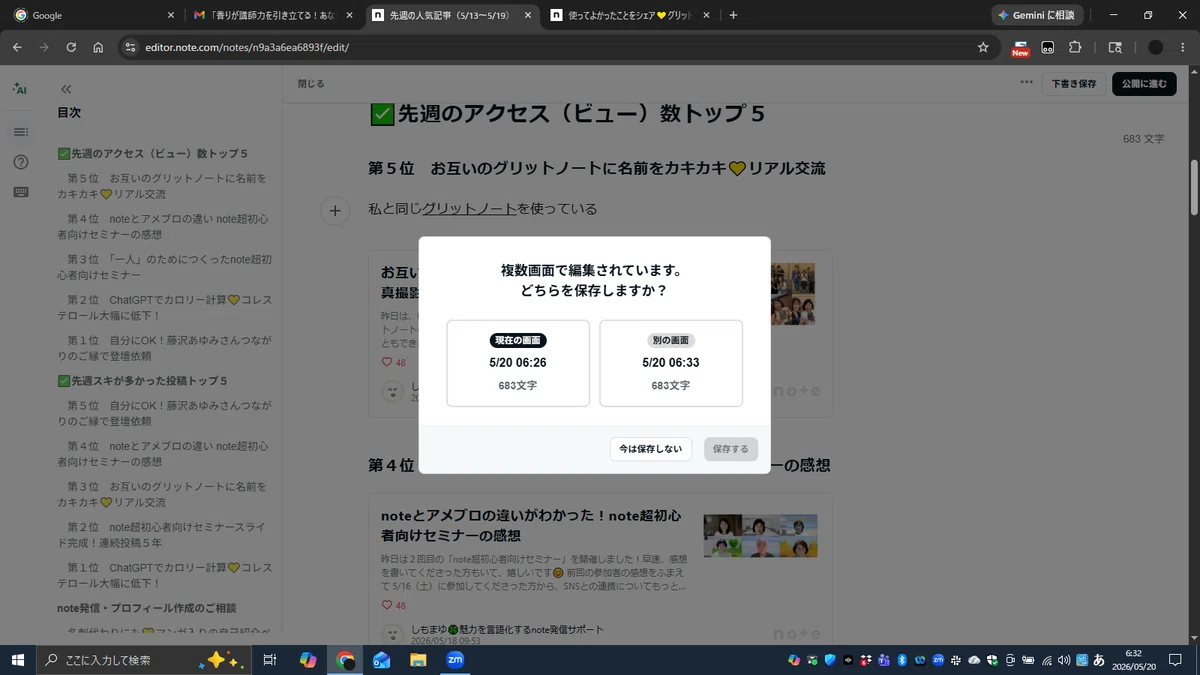
Task: Switch to the 先週の人気記事 note tab
Action: (x=452, y=15)
